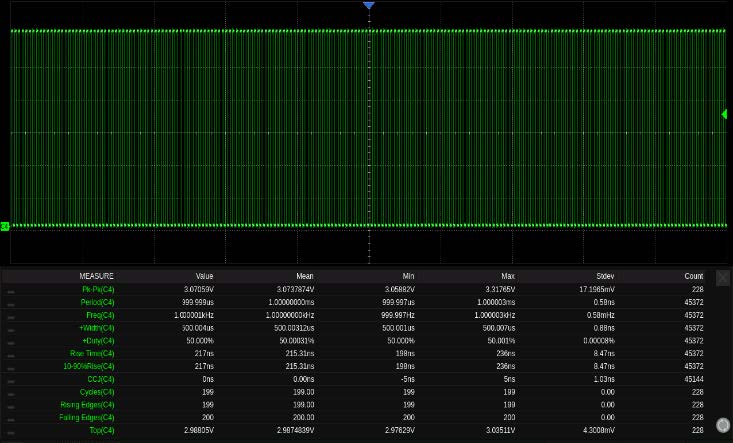Click the dash icon beside Freq(C4)
This screenshot has width=733, height=443.
click(x=11, y=315)
